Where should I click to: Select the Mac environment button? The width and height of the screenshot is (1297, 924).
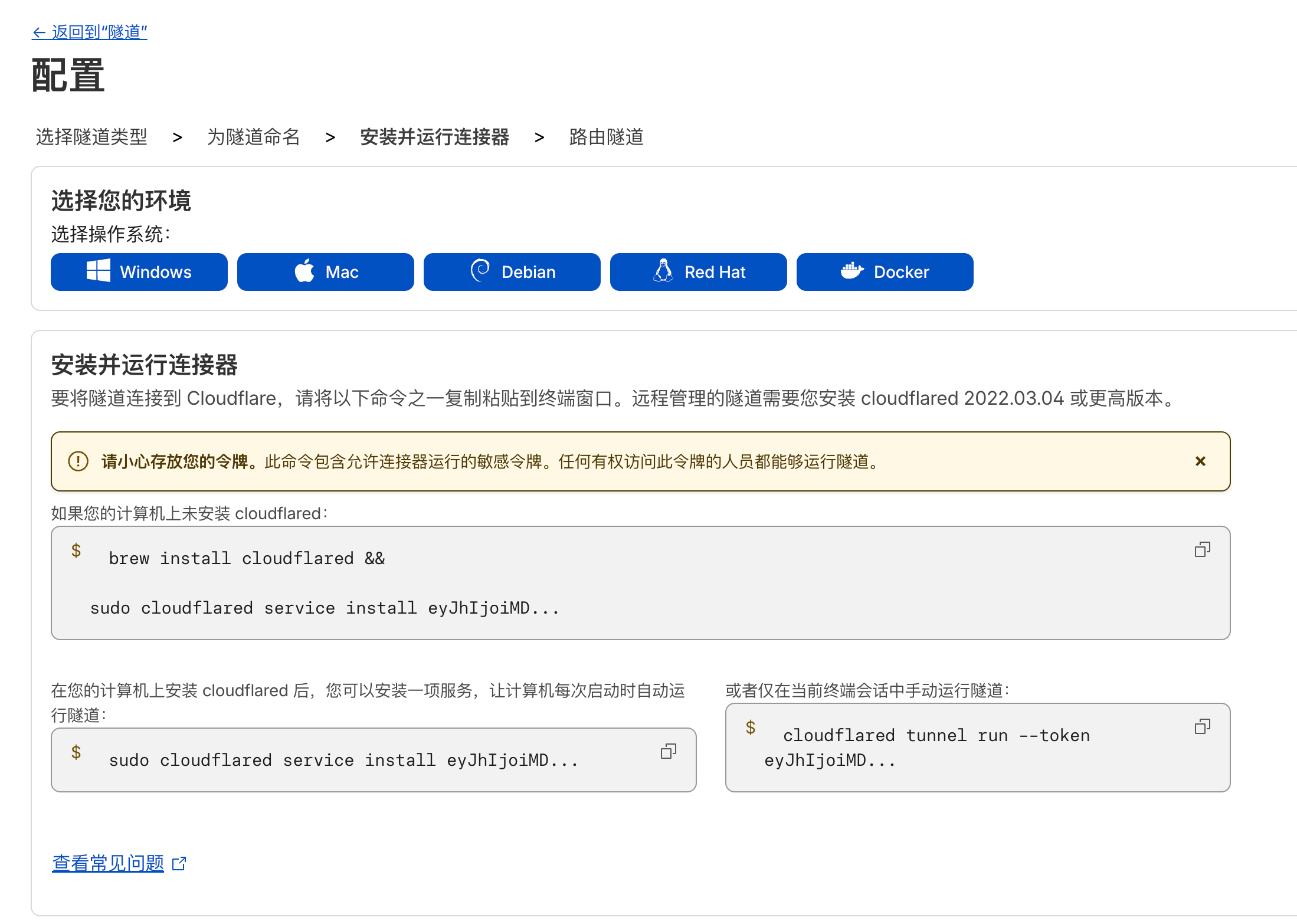coord(326,272)
